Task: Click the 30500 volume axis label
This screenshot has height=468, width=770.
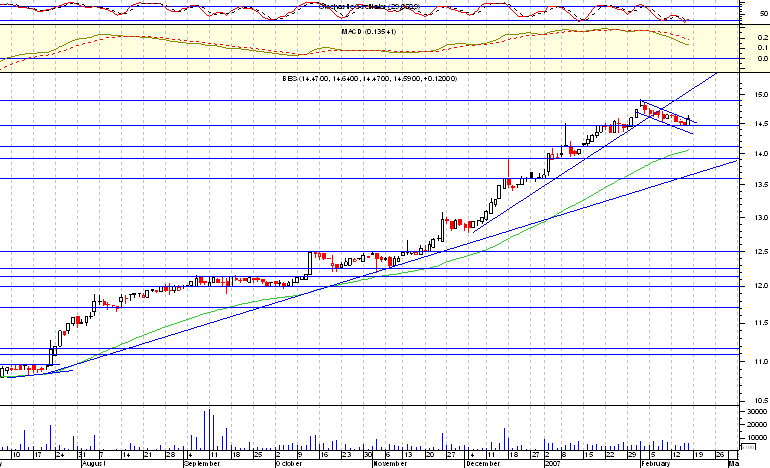Action: [756, 412]
